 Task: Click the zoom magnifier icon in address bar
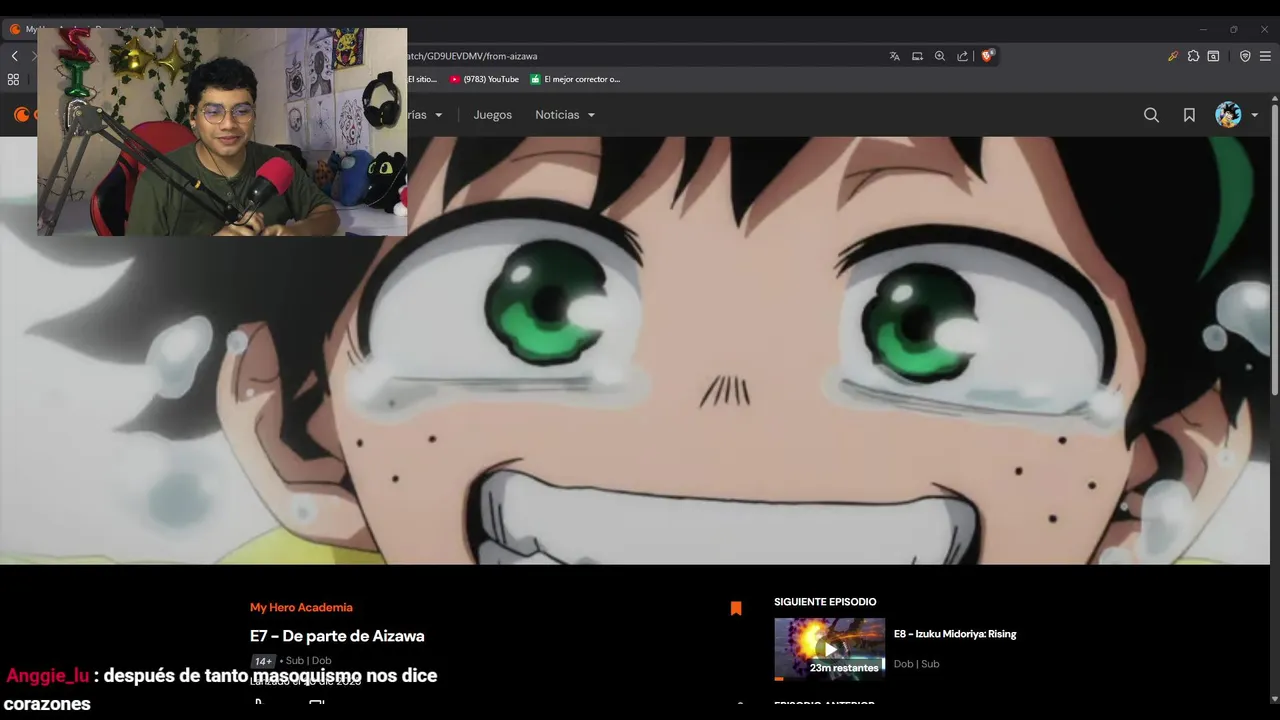point(940,56)
